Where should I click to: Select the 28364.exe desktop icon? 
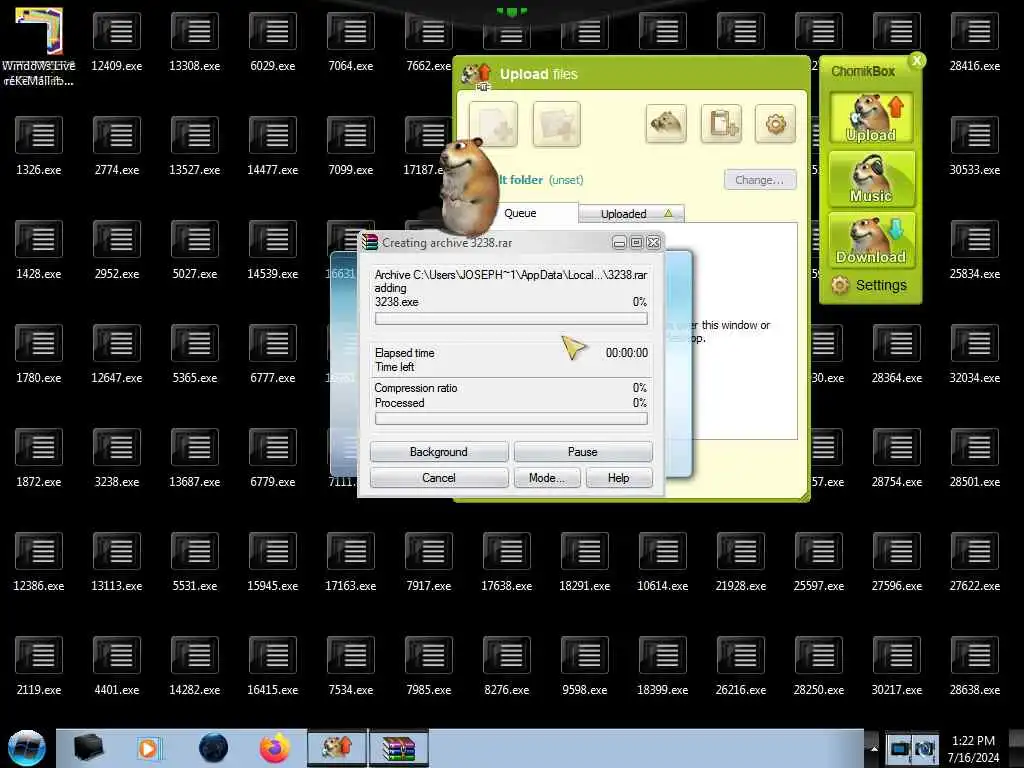click(x=897, y=353)
